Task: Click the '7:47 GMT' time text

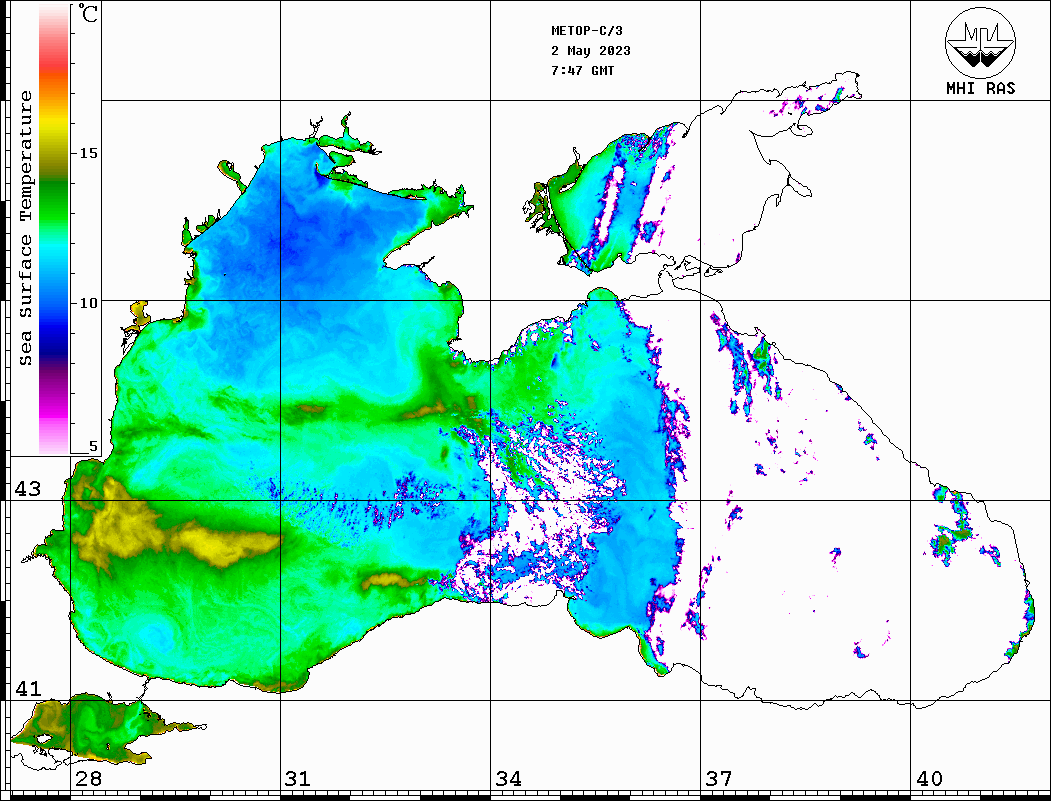Action: (582, 70)
